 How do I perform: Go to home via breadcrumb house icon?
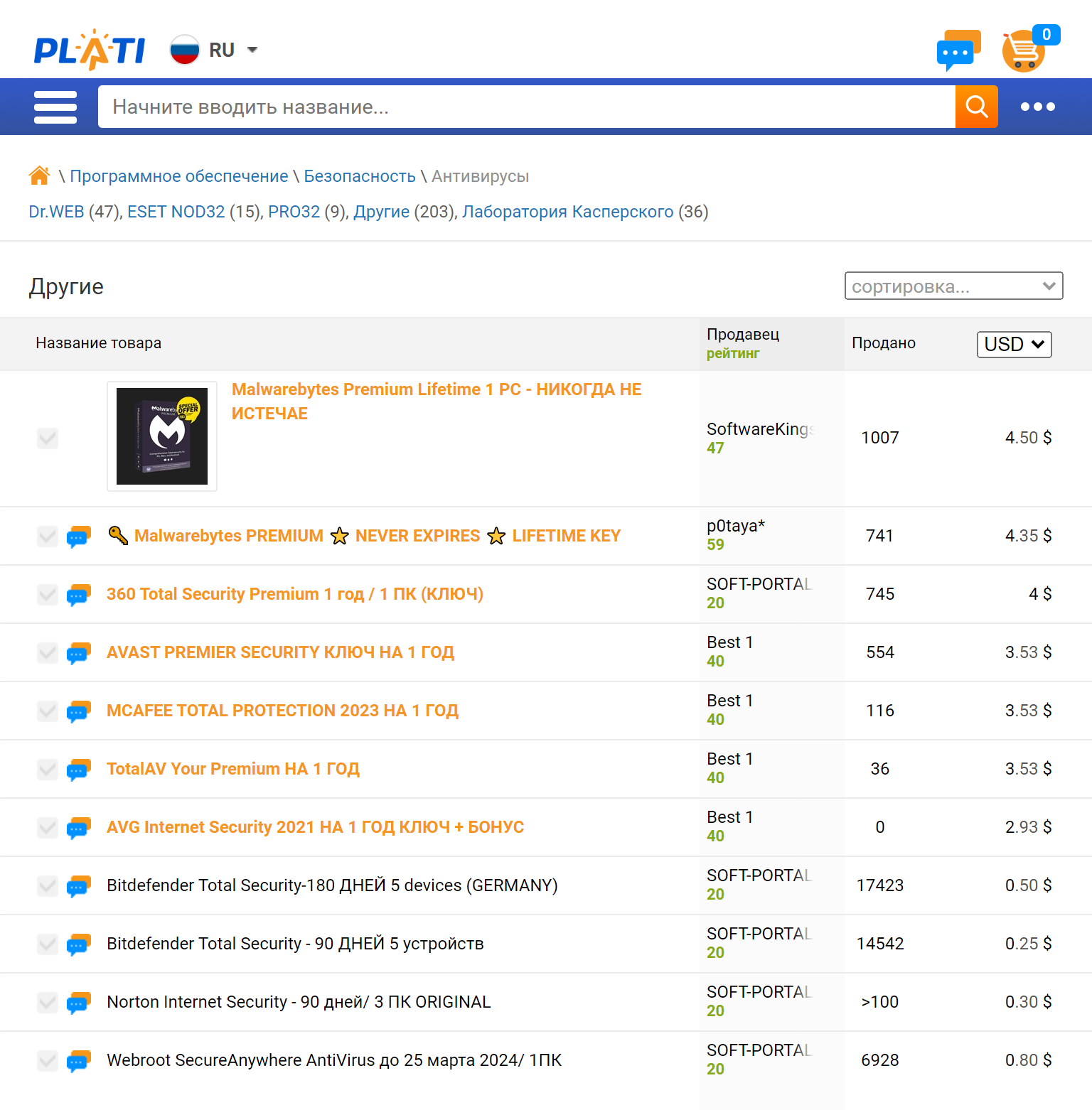tap(39, 176)
